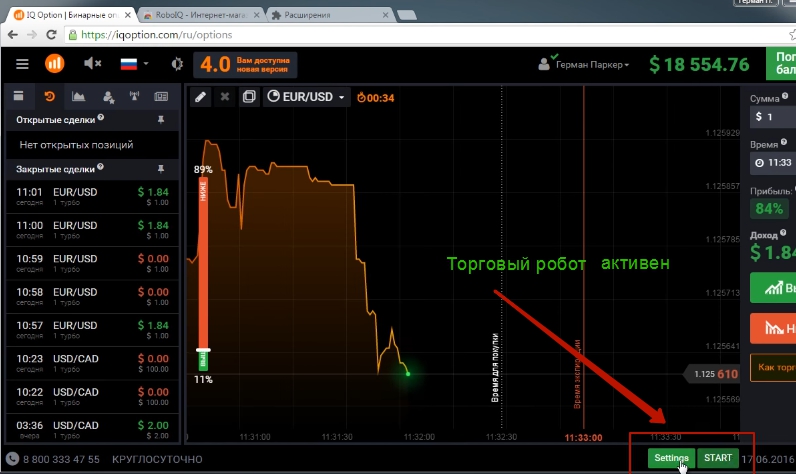
Task: Click the orange put (down) trade button
Action: [773, 328]
